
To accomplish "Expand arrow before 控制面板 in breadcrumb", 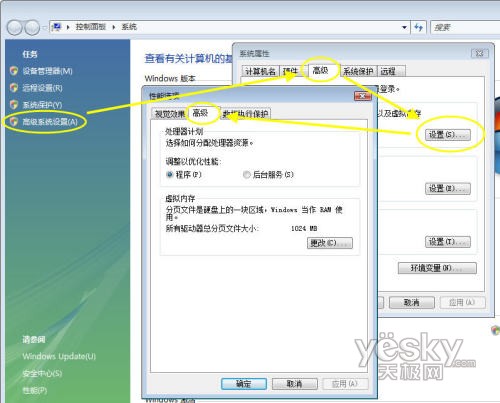I will (68, 27).
